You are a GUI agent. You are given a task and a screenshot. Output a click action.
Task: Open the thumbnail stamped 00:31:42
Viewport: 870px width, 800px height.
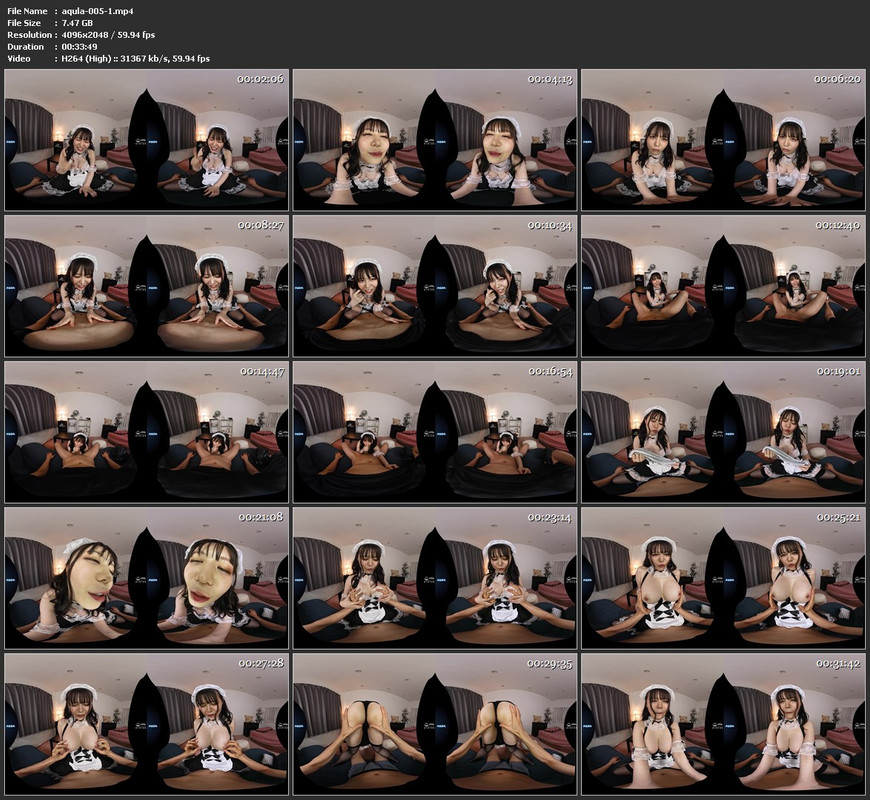pyautogui.click(x=724, y=724)
